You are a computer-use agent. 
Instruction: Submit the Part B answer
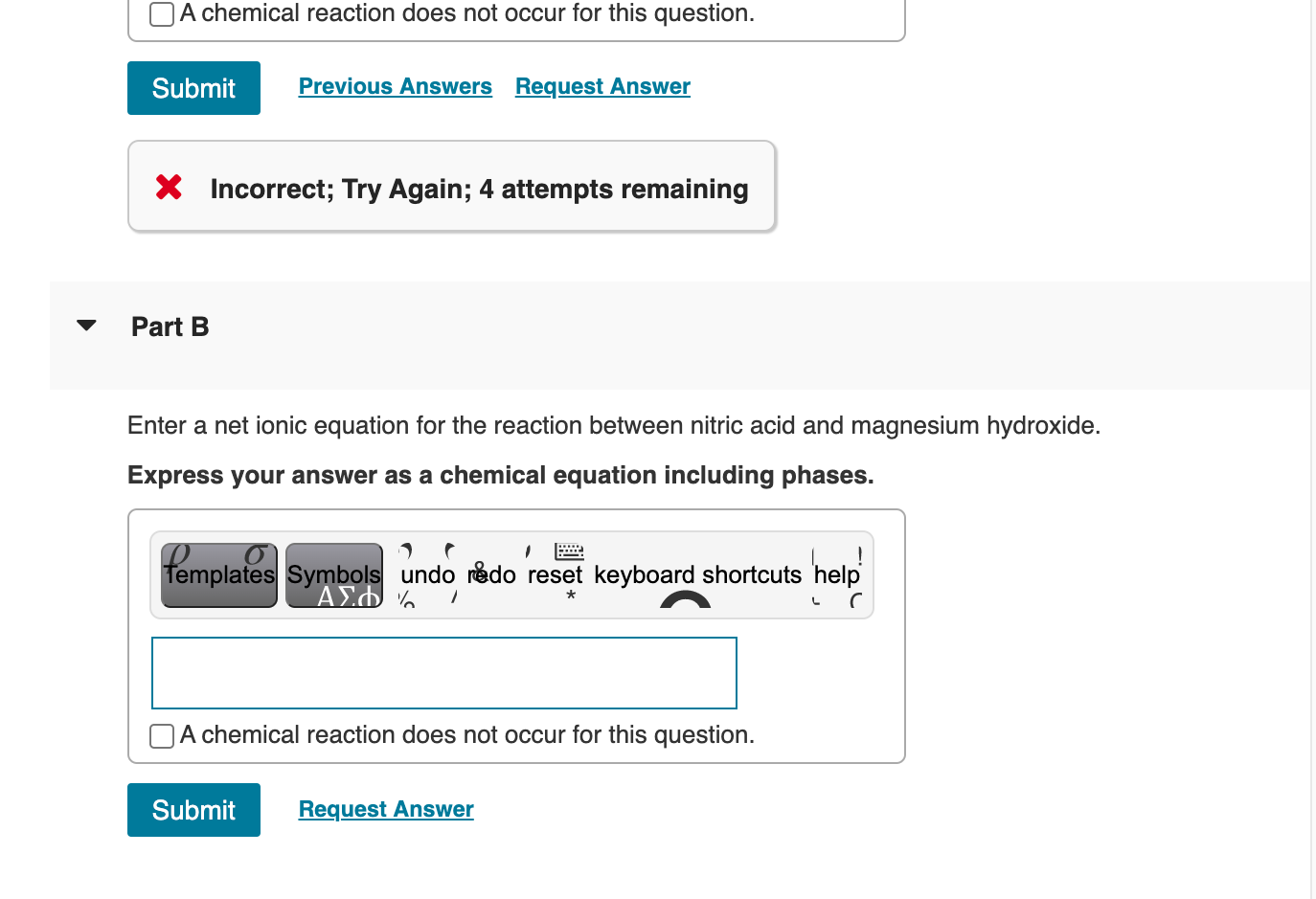click(x=193, y=809)
